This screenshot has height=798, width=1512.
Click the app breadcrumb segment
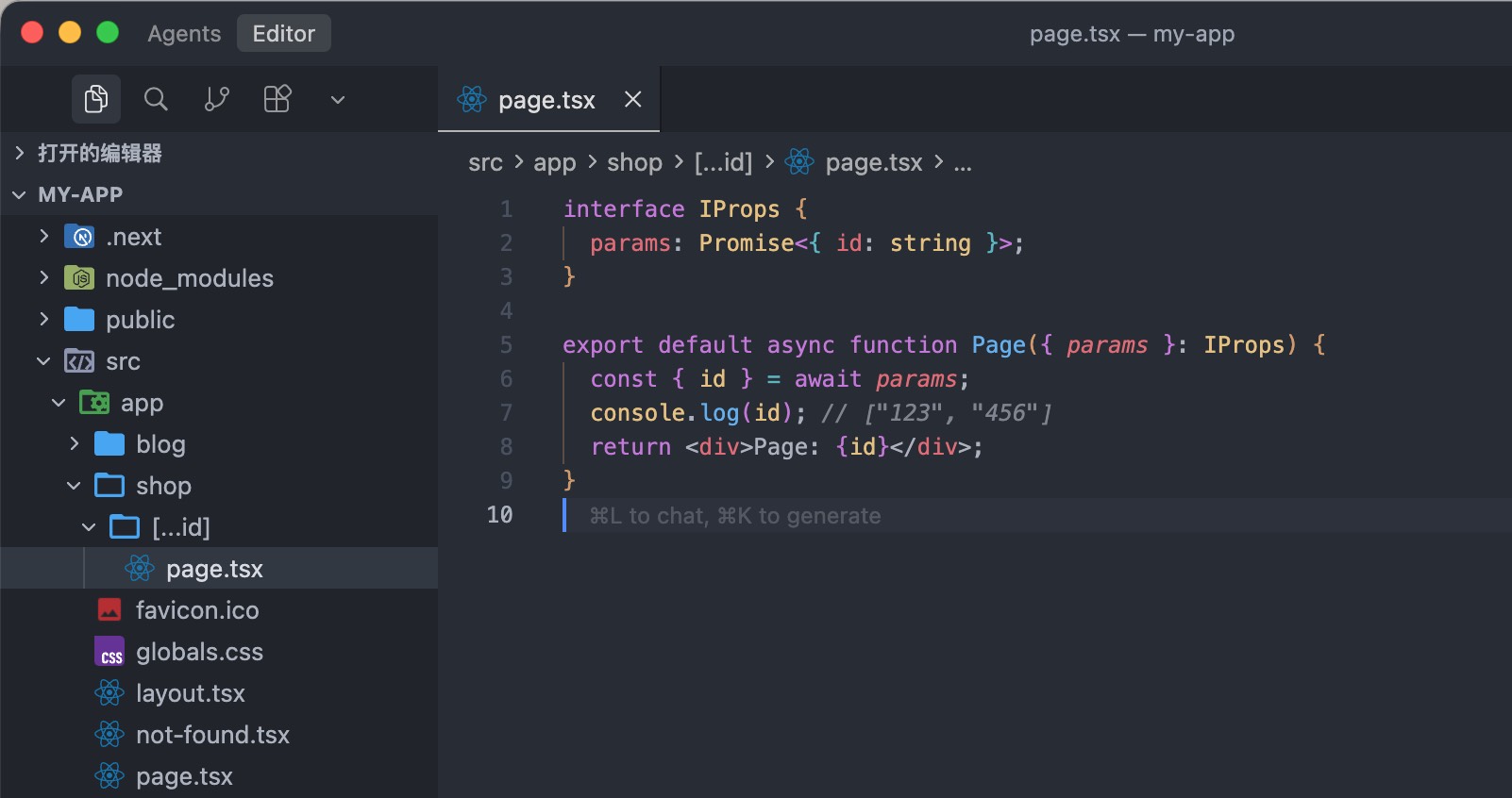tap(554, 162)
